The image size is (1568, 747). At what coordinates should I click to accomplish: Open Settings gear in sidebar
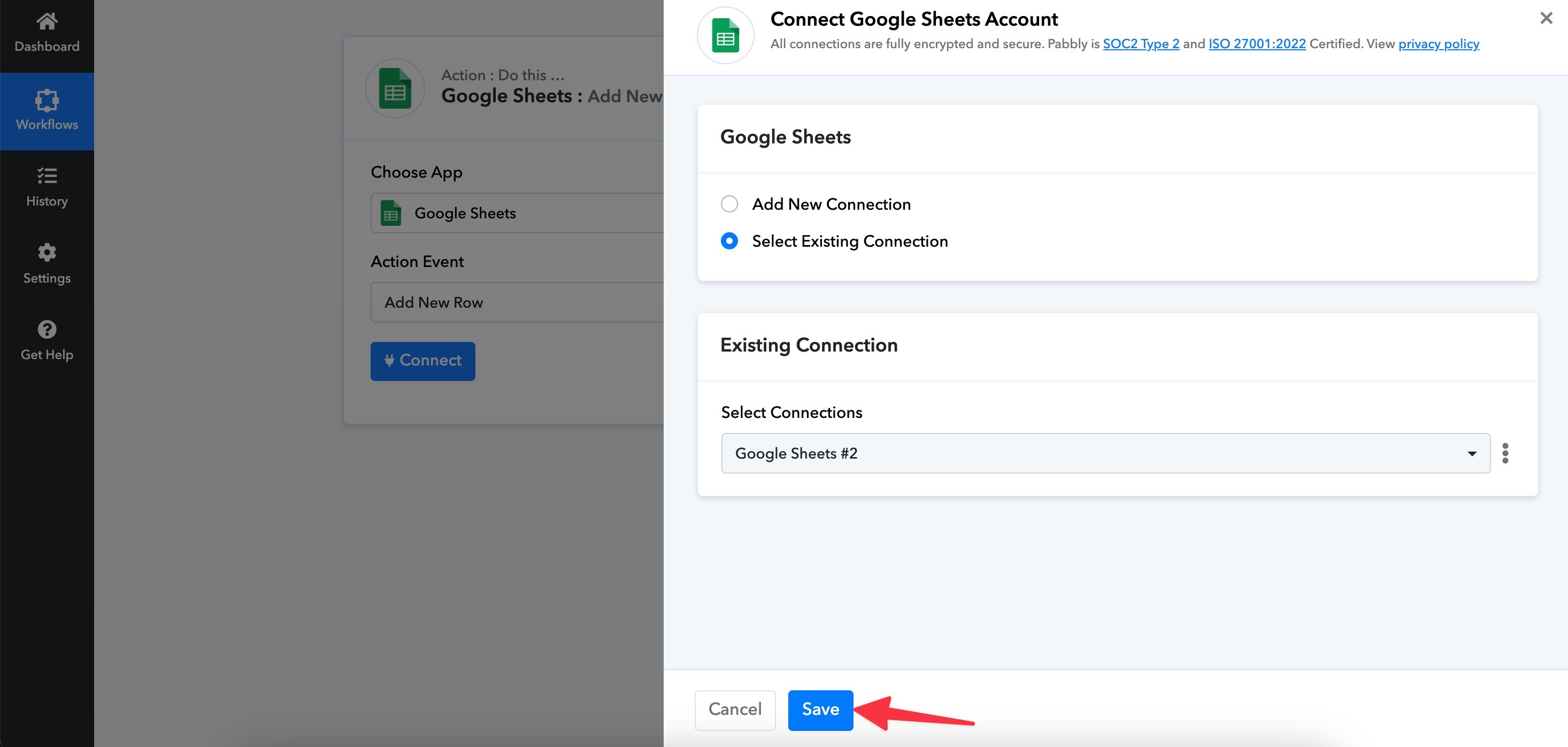[47, 252]
